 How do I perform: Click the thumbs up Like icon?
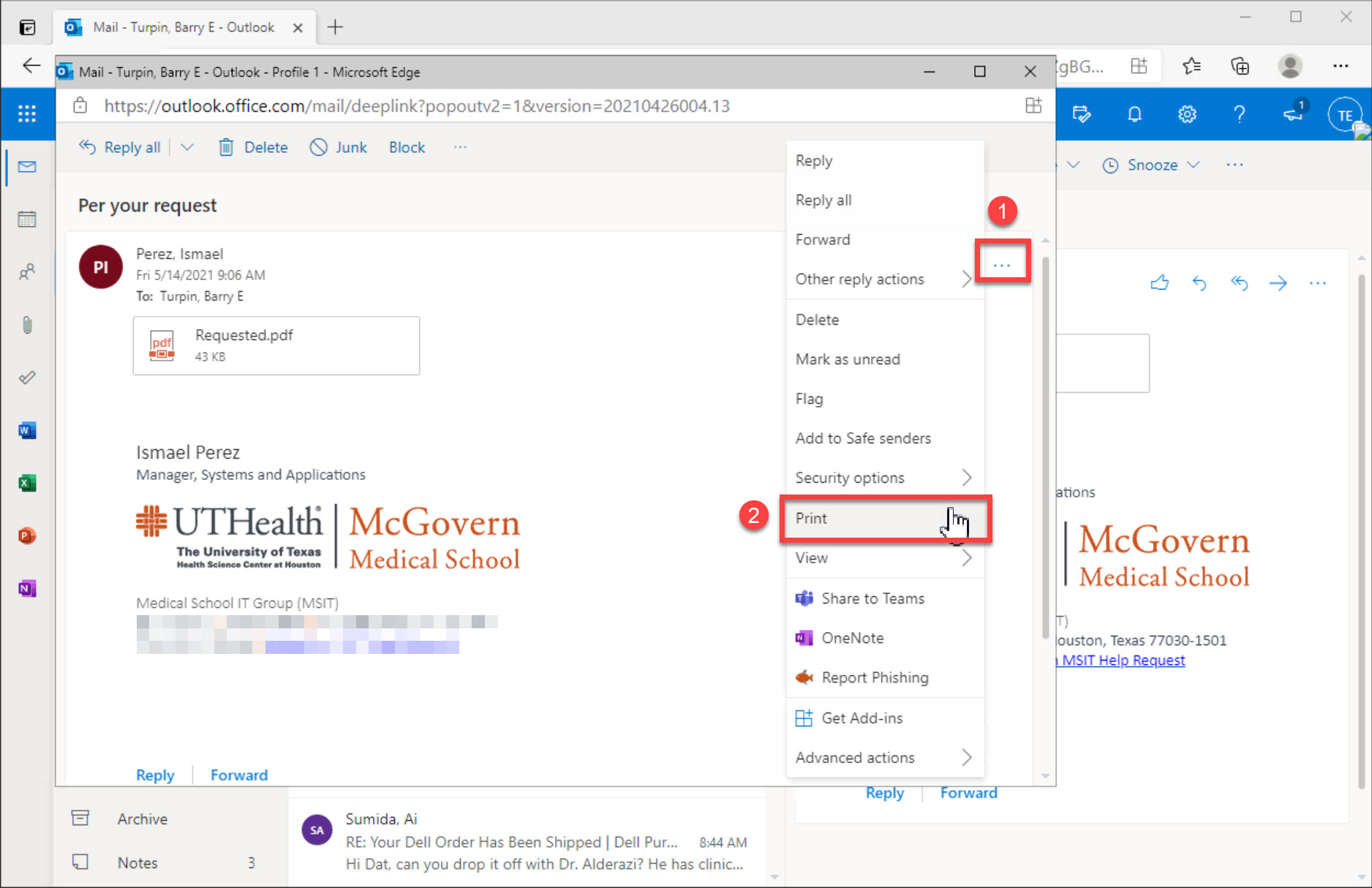click(1159, 283)
